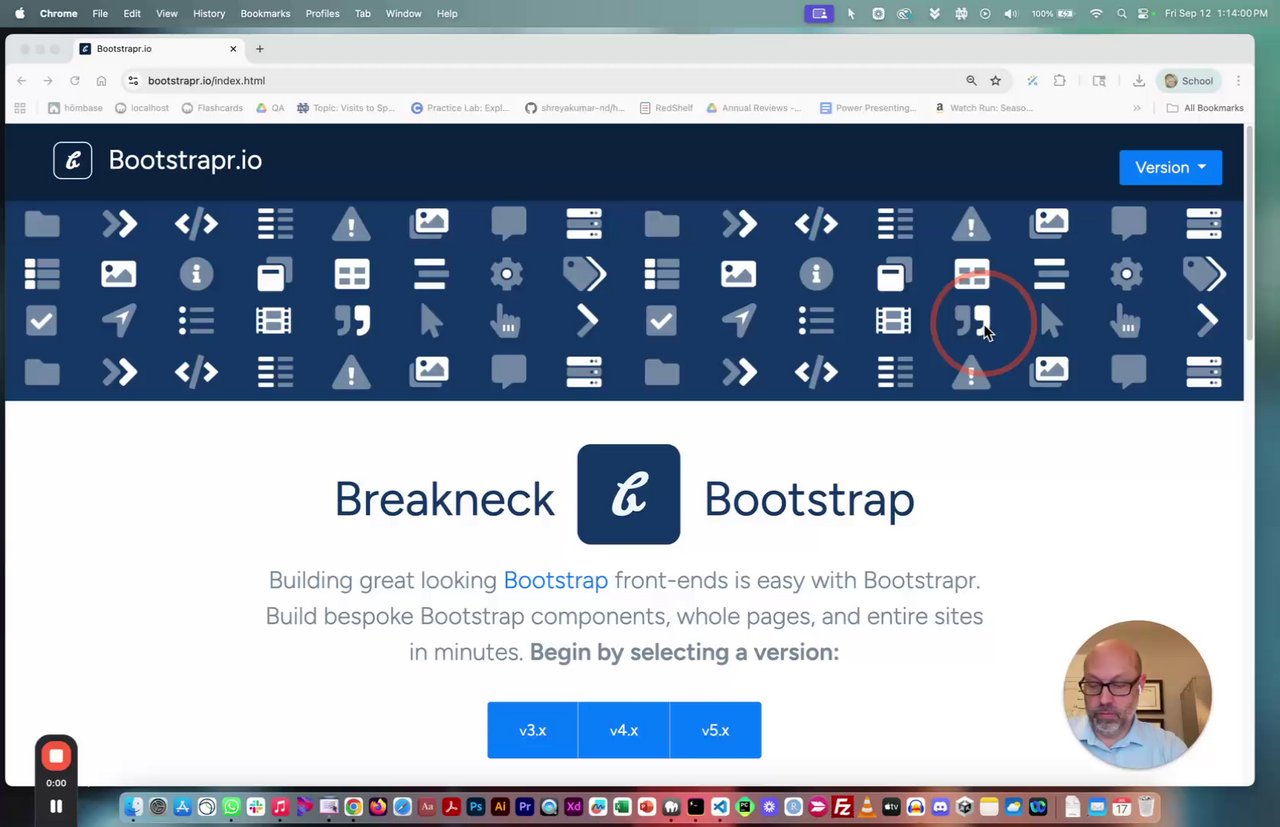Reload the page with refresh icon
This screenshot has height=827, width=1280.
point(74,81)
